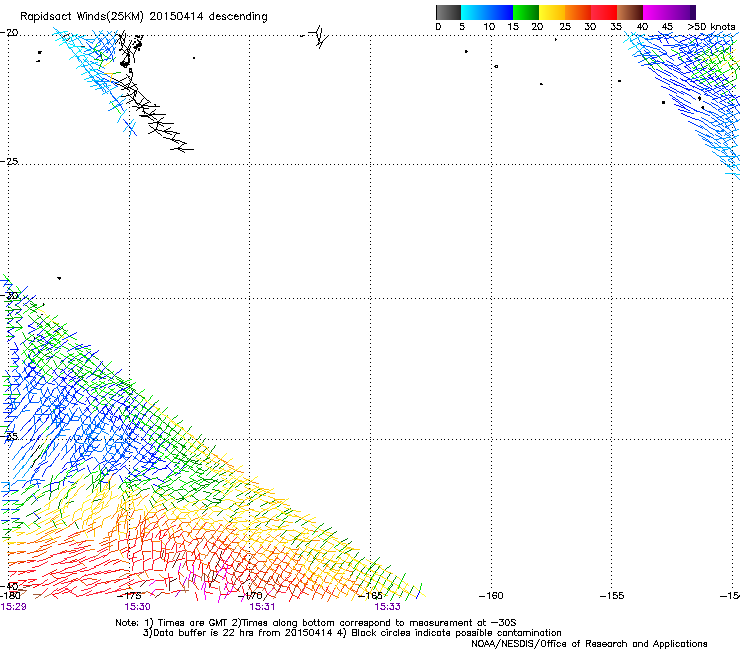740x650 pixels.
Task: Click the '-155' longitude axis label
Action: pos(612,596)
